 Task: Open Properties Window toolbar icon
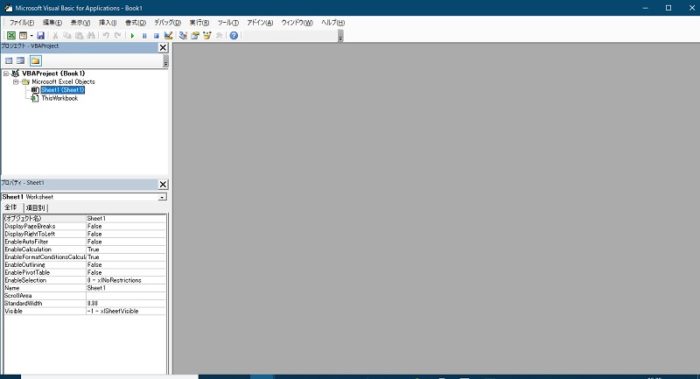tap(195, 36)
